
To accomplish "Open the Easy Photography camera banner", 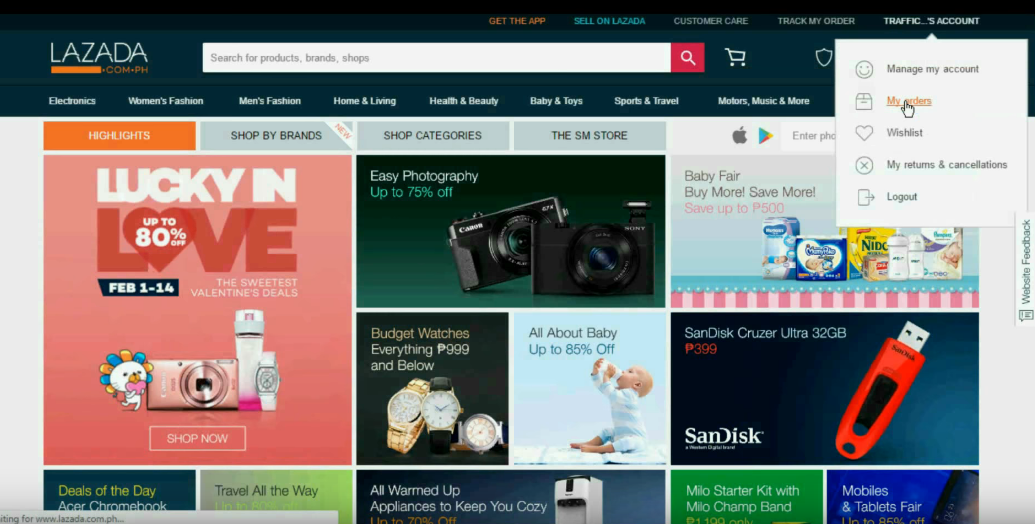I will tap(511, 231).
